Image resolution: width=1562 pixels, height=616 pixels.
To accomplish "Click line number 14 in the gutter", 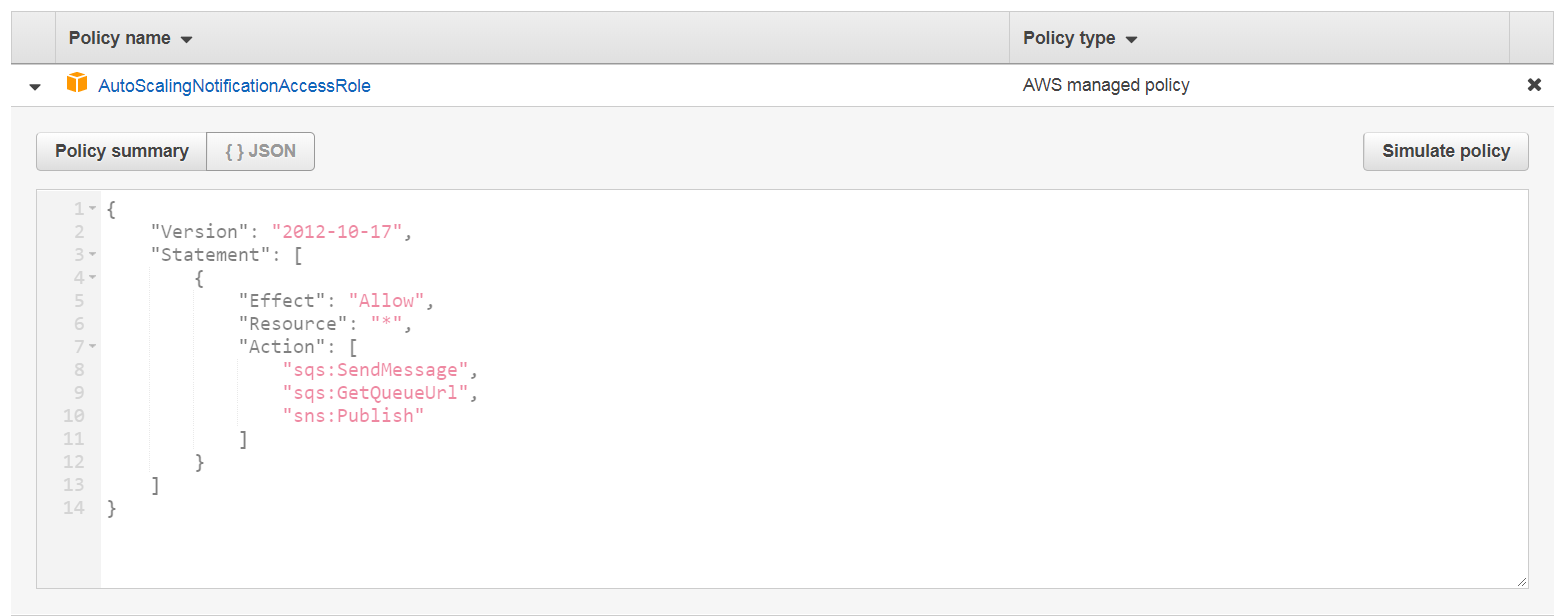I will pyautogui.click(x=74, y=508).
